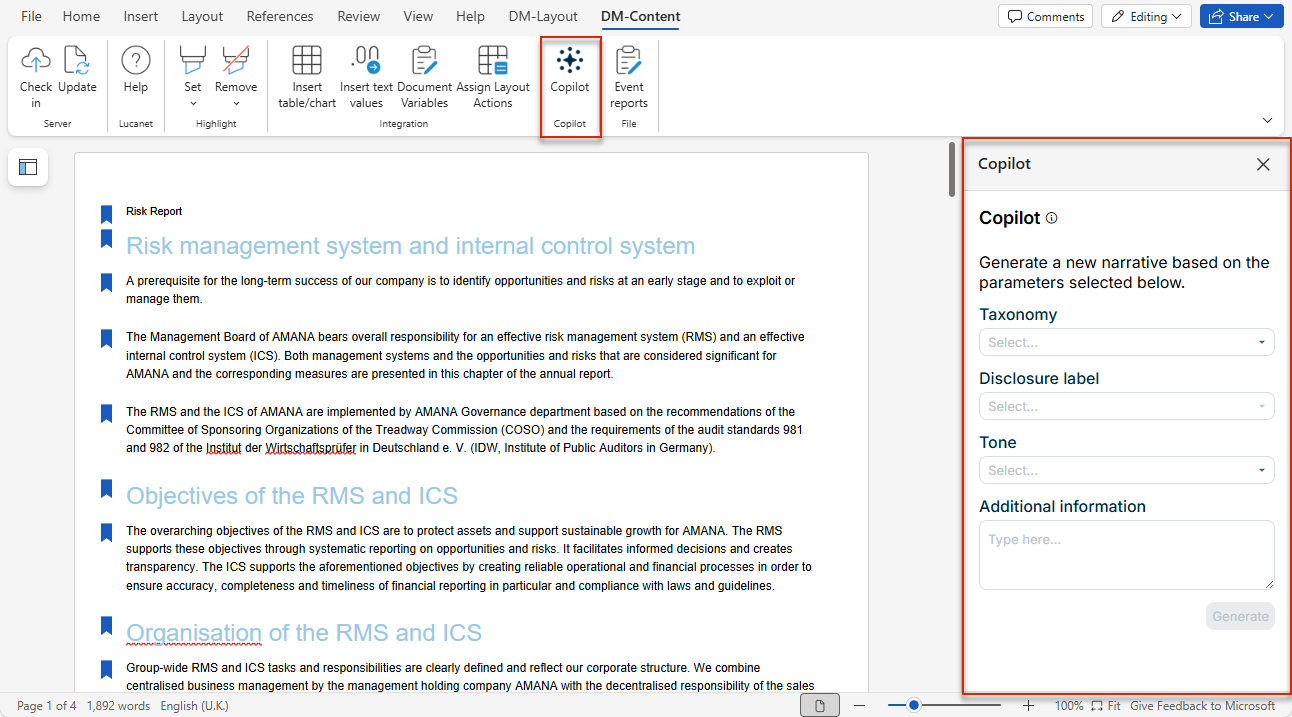Click Give Feedback to Microsoft
This screenshot has height=717, width=1292.
pos(1202,706)
